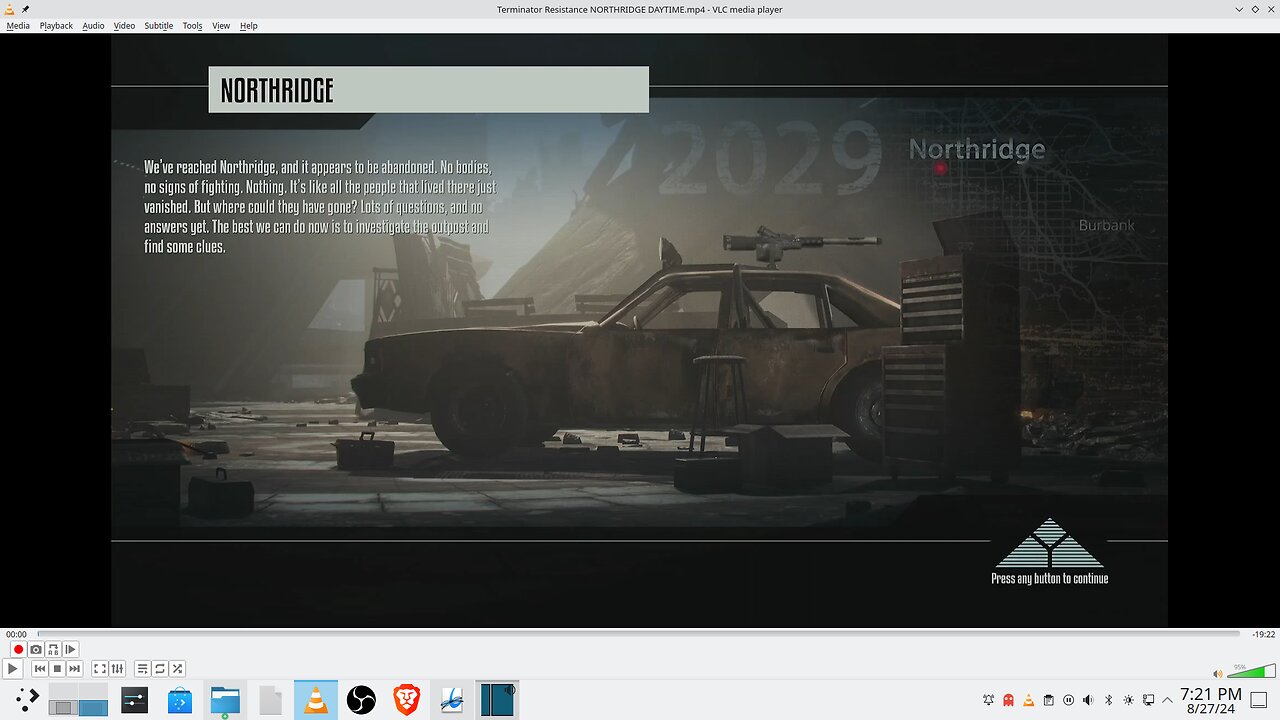1280x720 pixels.
Task: Open the clock calendar showing 7:21 PM
Action: pyautogui.click(x=1211, y=700)
